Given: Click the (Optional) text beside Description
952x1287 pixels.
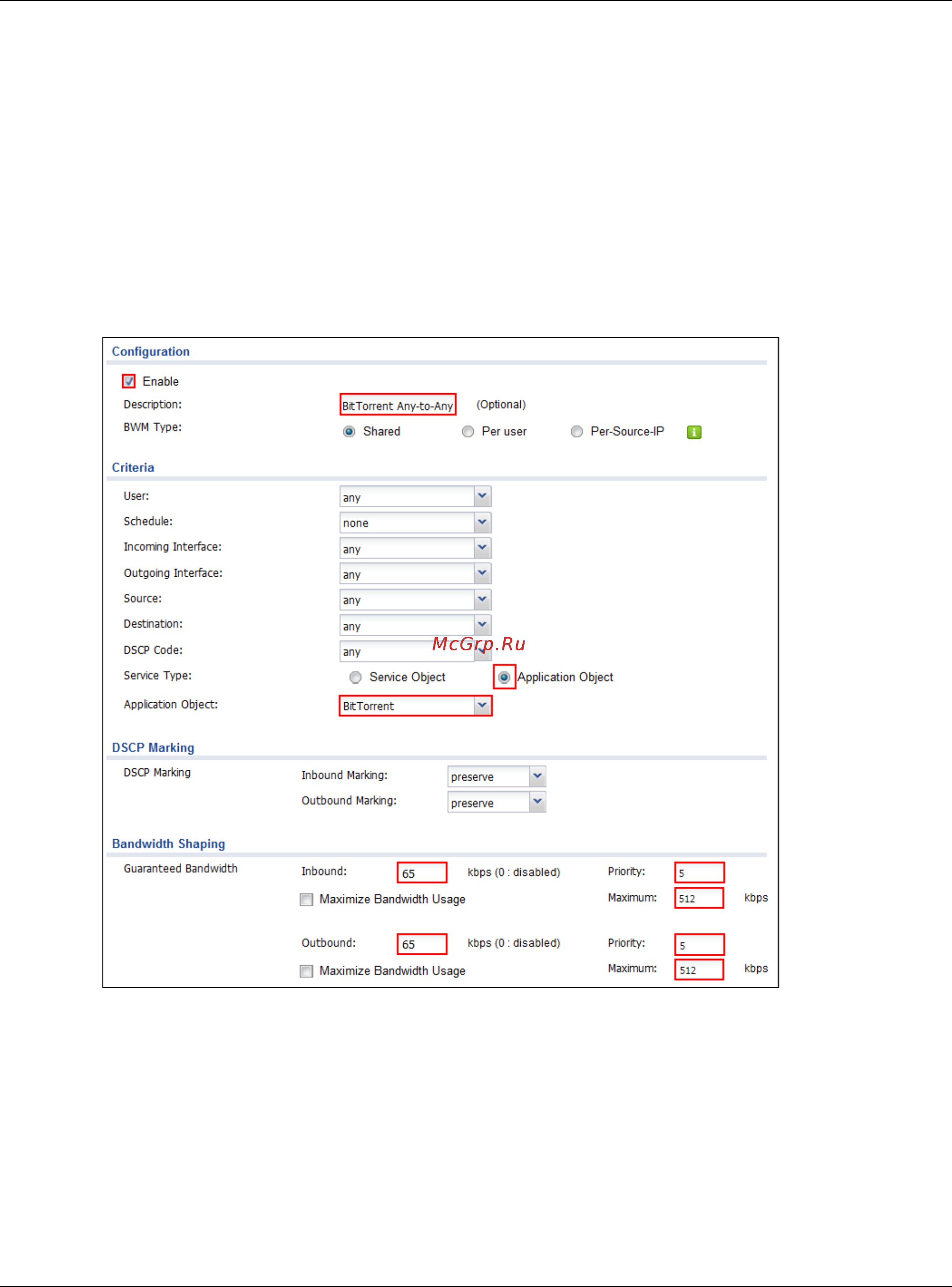Looking at the screenshot, I should coord(501,404).
